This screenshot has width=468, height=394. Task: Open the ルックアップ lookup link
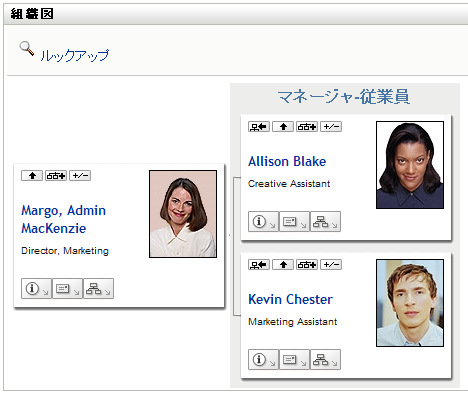click(x=74, y=55)
